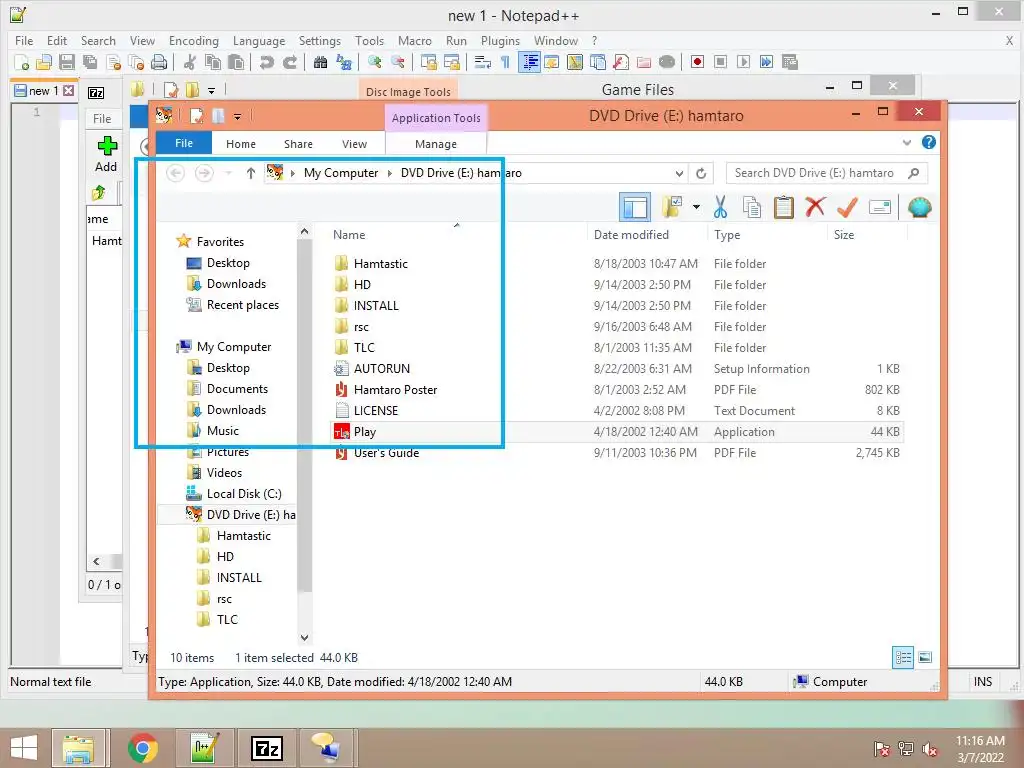This screenshot has width=1024, height=768.
Task: Open the Share ribbon tab
Action: 298,144
